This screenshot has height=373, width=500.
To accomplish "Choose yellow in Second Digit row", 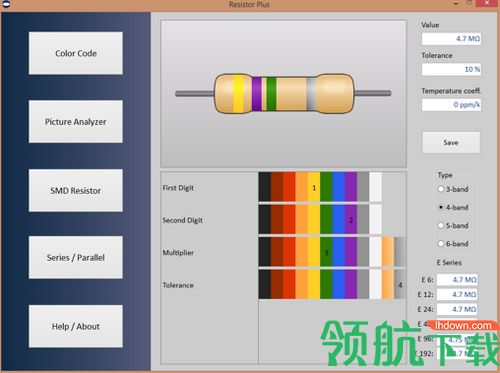I will coord(314,219).
